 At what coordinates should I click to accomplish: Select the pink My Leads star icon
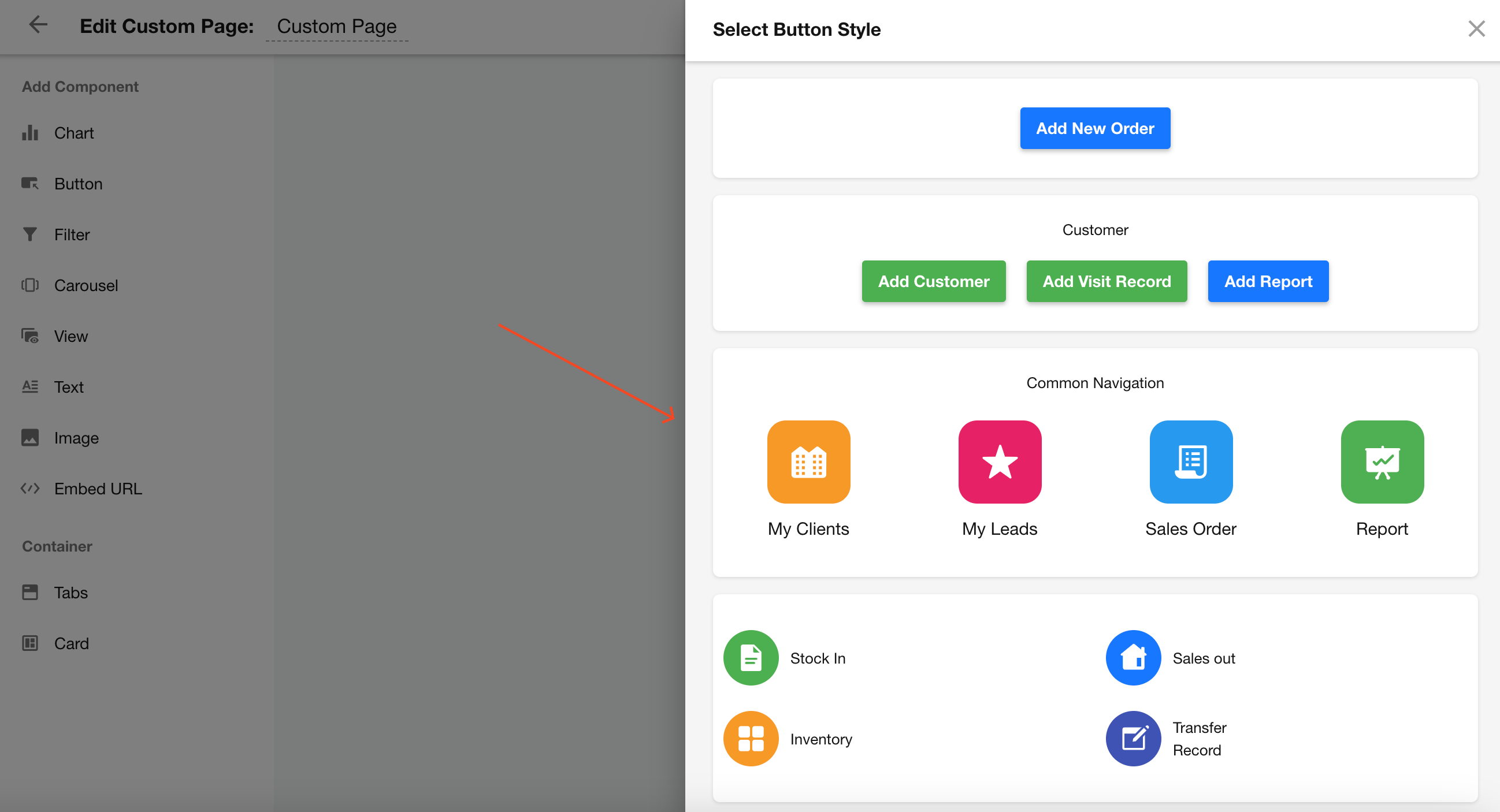pos(999,461)
